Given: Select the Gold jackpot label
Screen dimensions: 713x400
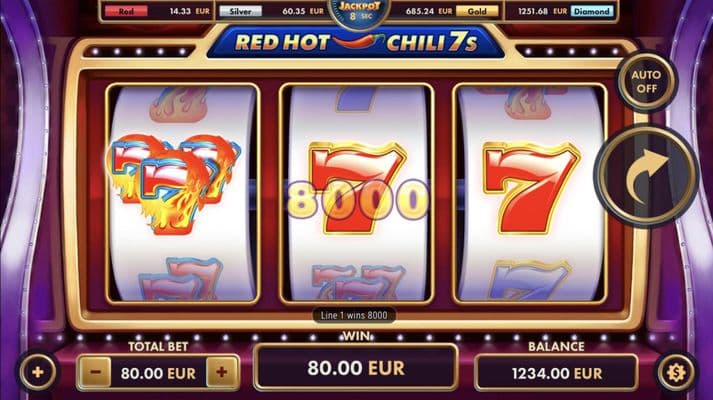Looking at the screenshot, I should (477, 11).
